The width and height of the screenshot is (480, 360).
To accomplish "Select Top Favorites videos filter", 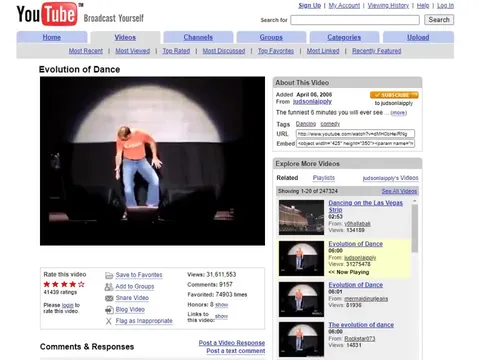I will click(276, 51).
